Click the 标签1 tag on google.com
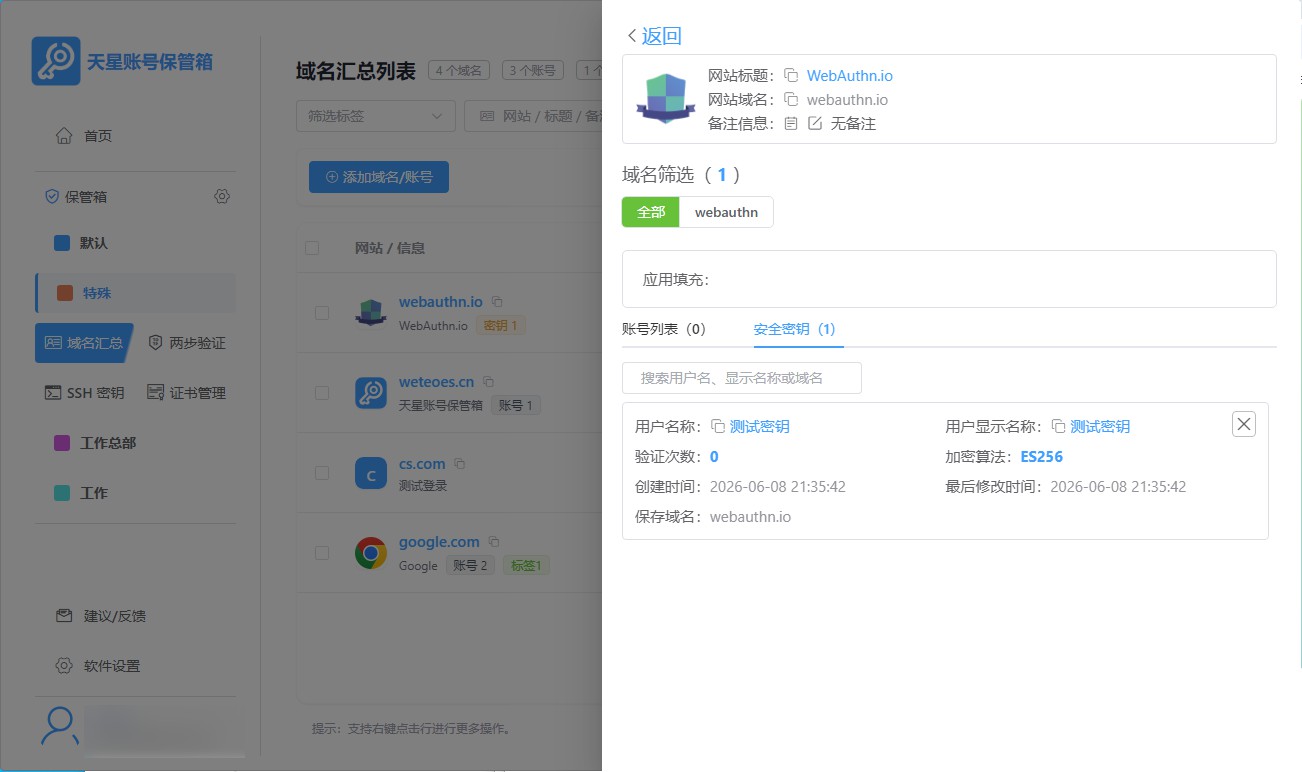 (x=526, y=565)
